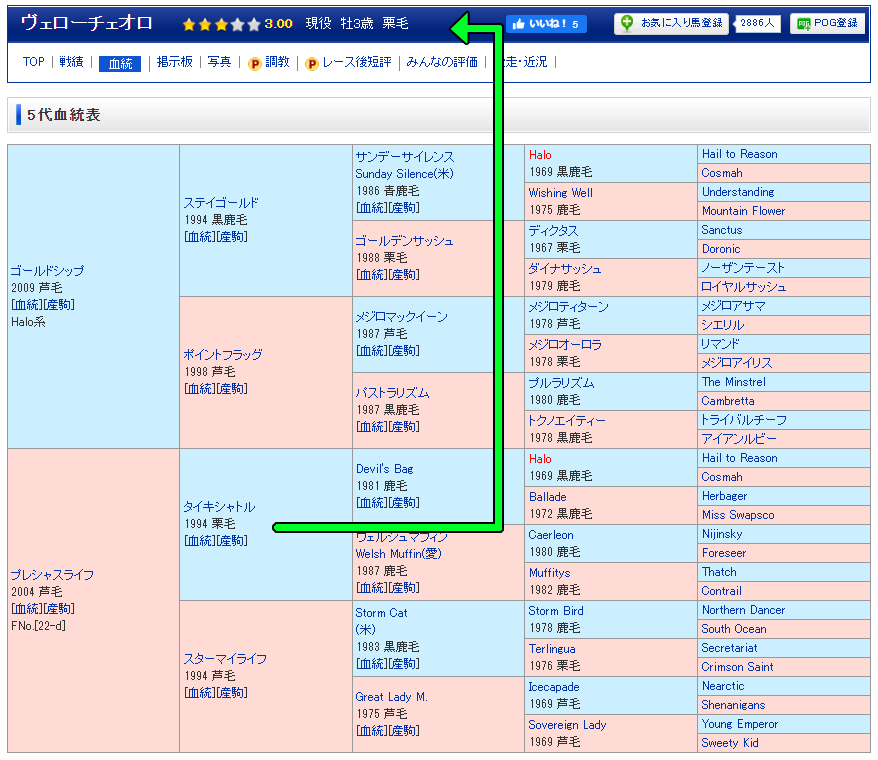Image resolution: width=878 pixels, height=760 pixels.
Task: Click Secretariat link
Action: (x=729, y=648)
